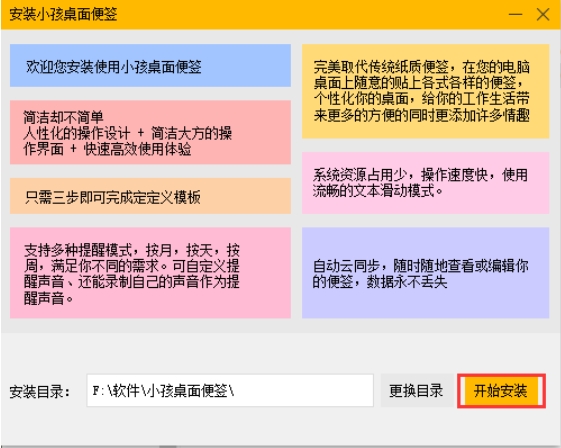Click the yellow 完美取代传统纸质便签 note card

tap(425, 91)
